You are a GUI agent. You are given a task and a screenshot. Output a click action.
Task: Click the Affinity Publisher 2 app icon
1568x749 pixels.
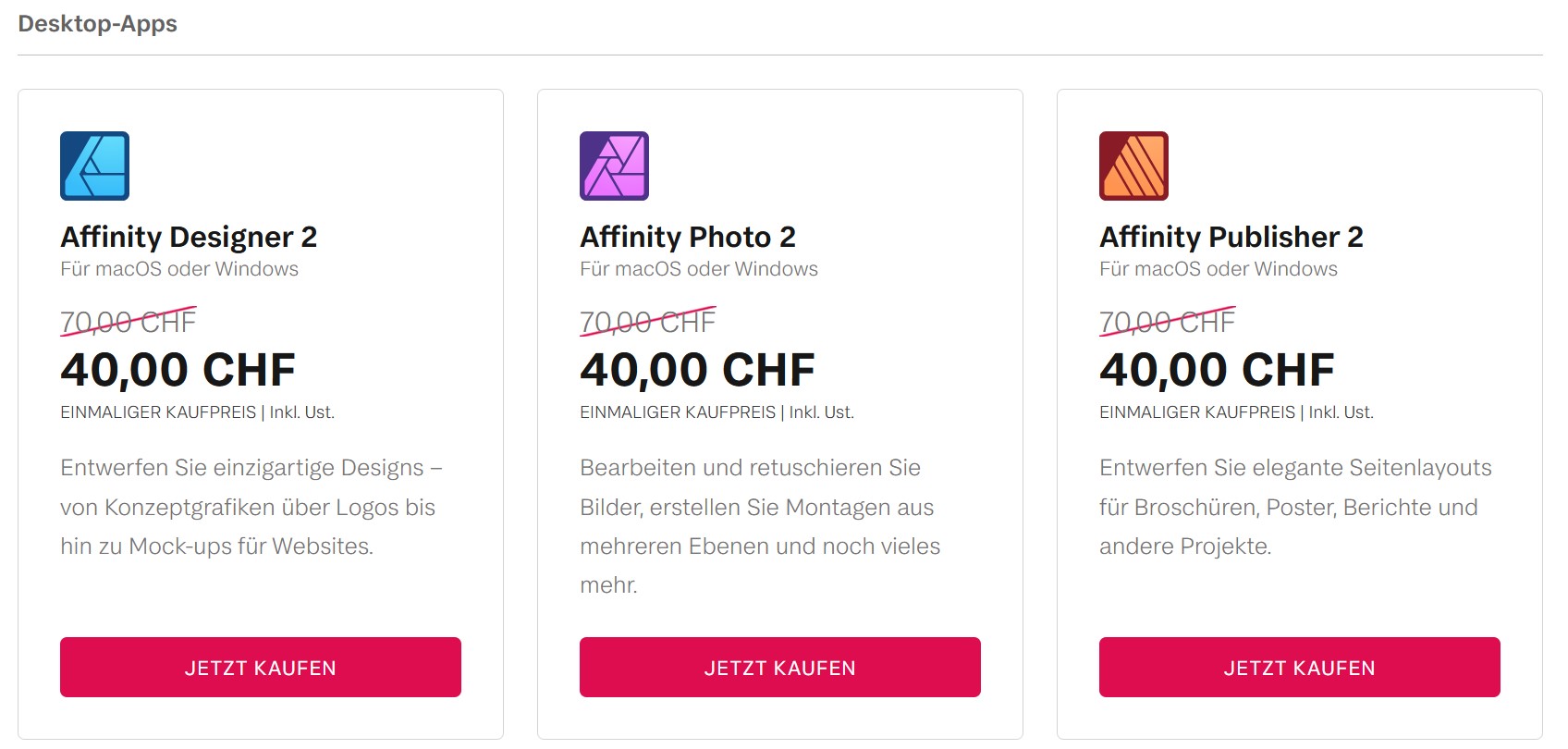(1133, 166)
